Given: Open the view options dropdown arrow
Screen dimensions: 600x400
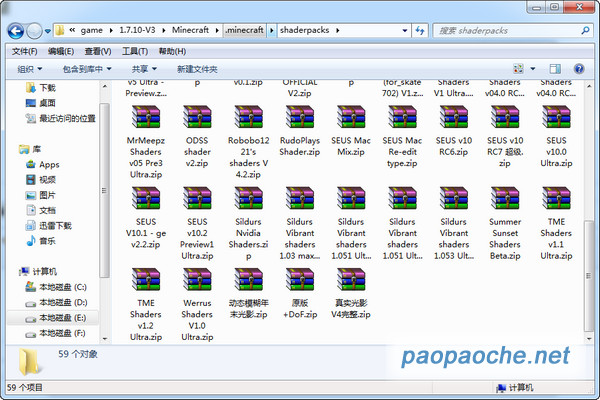Looking at the screenshot, I should 533,69.
